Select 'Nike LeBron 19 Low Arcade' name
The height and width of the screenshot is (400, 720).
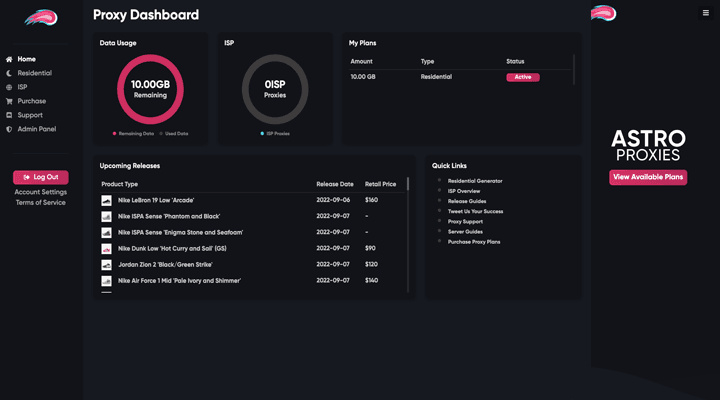point(156,200)
